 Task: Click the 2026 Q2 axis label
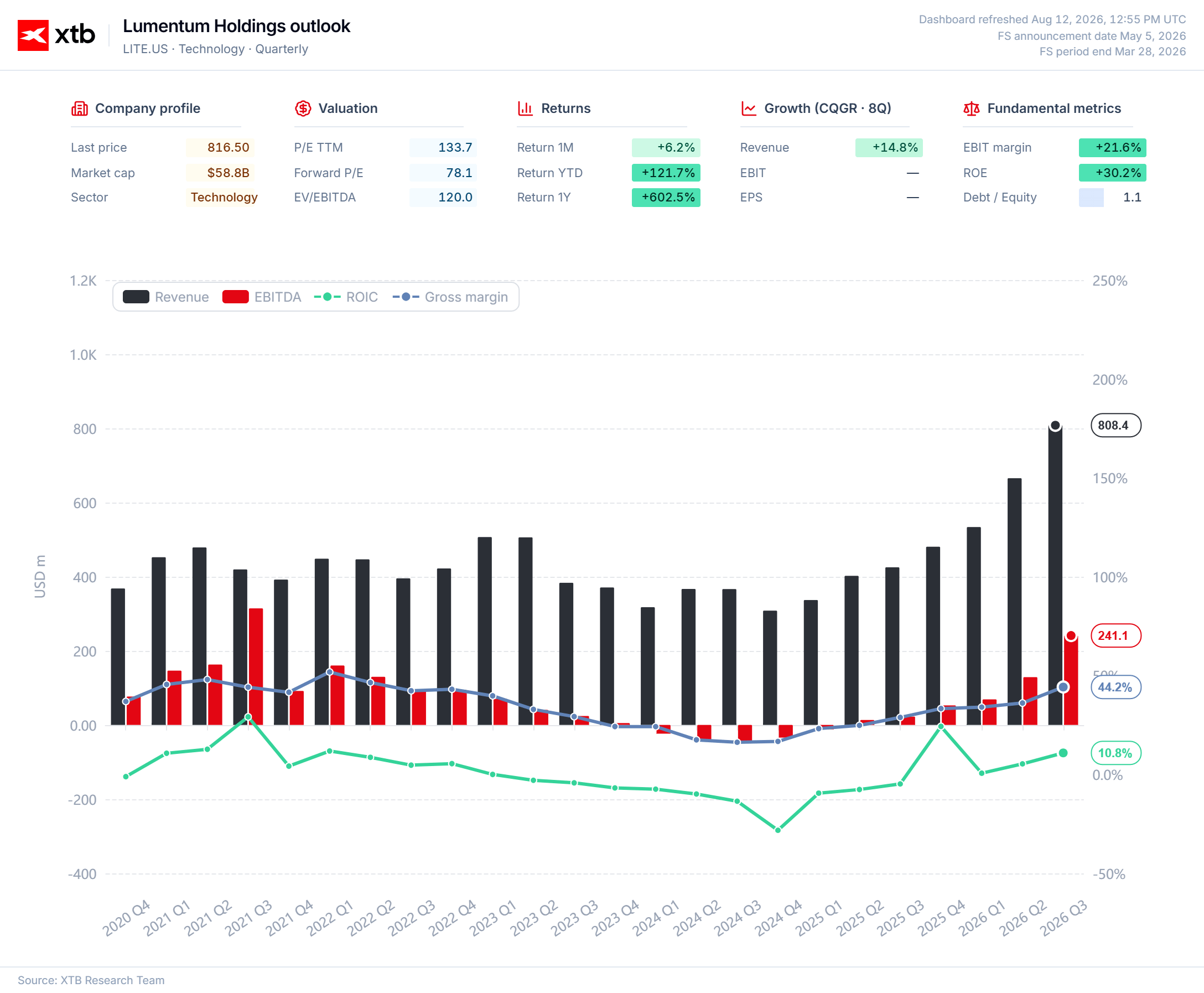coord(1023,918)
